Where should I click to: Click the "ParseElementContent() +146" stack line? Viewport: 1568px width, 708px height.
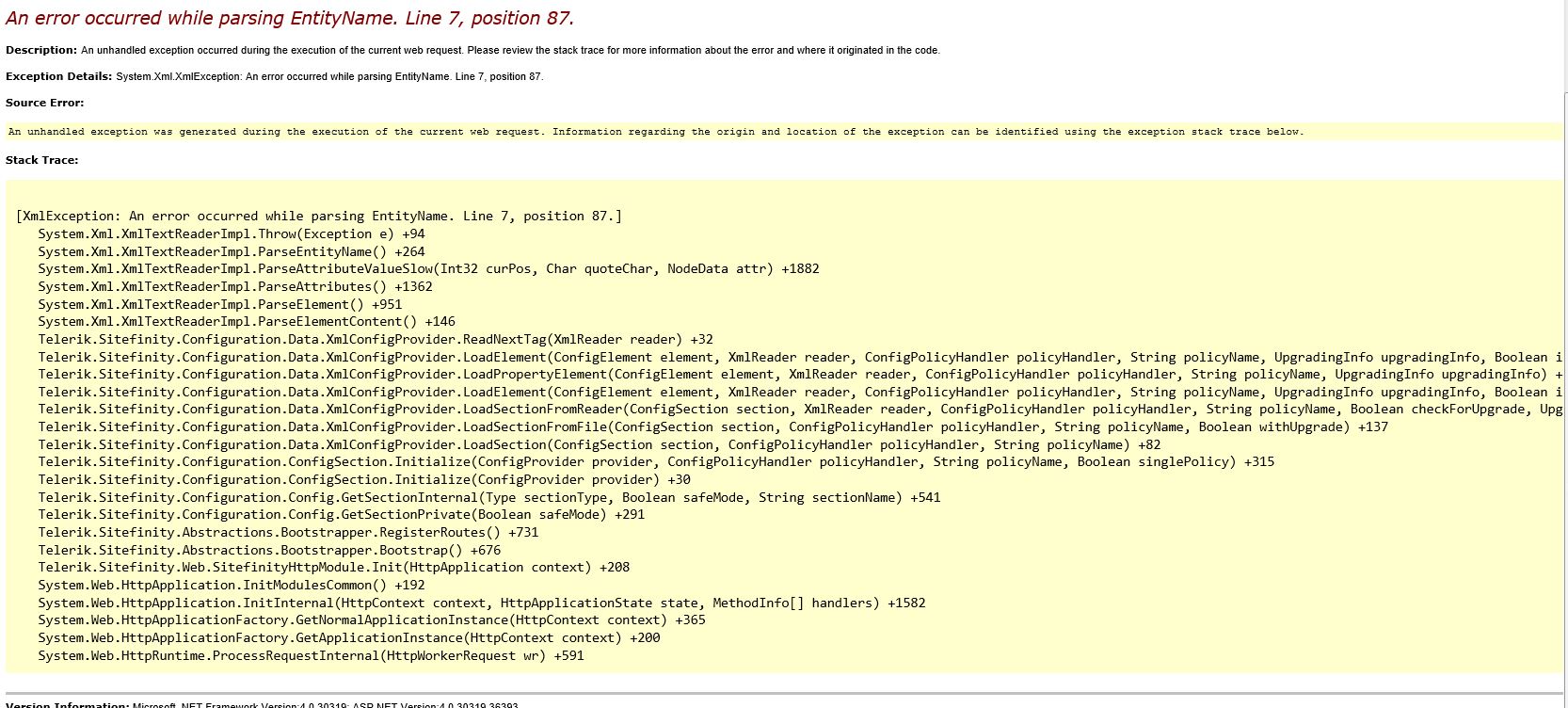247,322
